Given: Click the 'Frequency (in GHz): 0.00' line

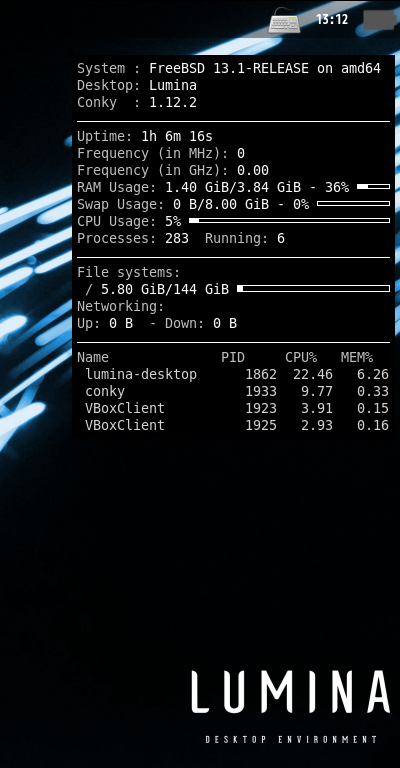Looking at the screenshot, I should [173, 171].
